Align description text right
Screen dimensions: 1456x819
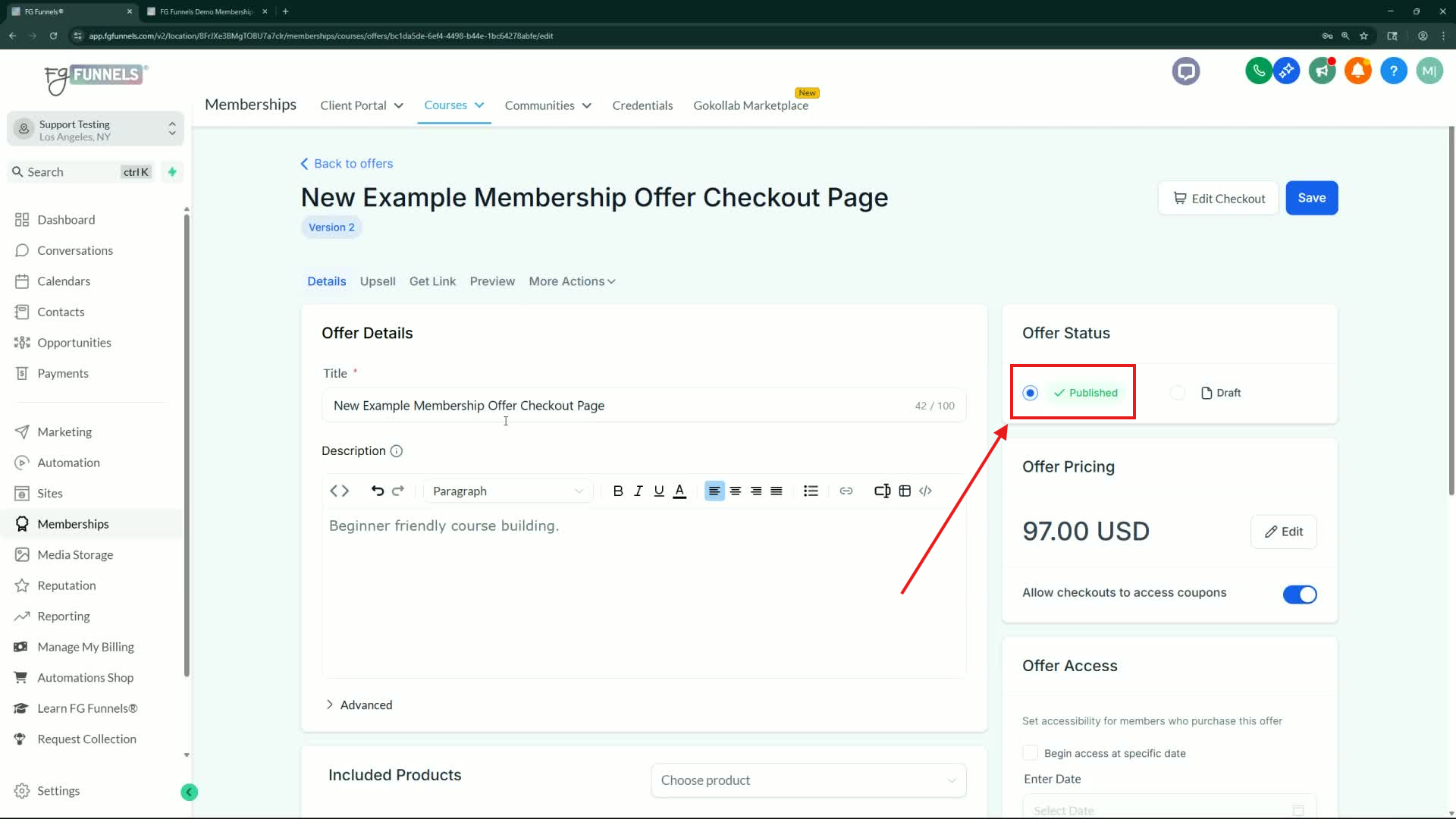756,491
